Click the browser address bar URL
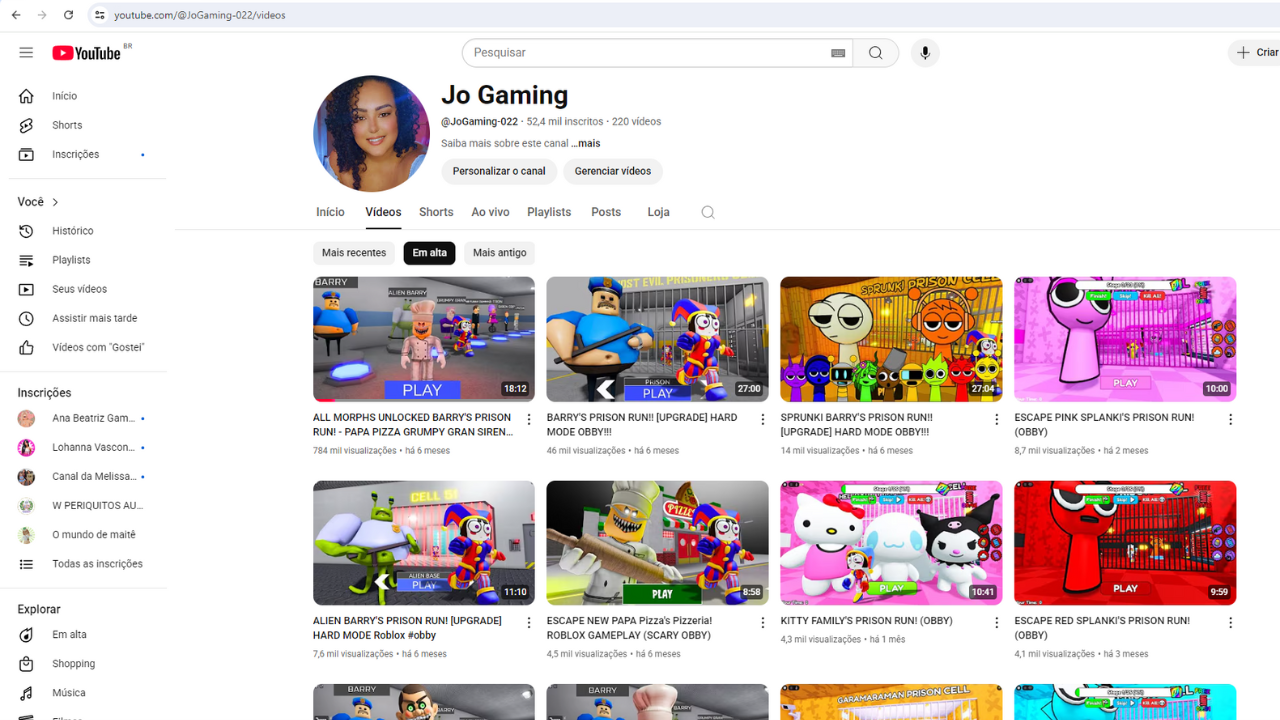Image resolution: width=1280 pixels, height=720 pixels. pyautogui.click(x=200, y=15)
